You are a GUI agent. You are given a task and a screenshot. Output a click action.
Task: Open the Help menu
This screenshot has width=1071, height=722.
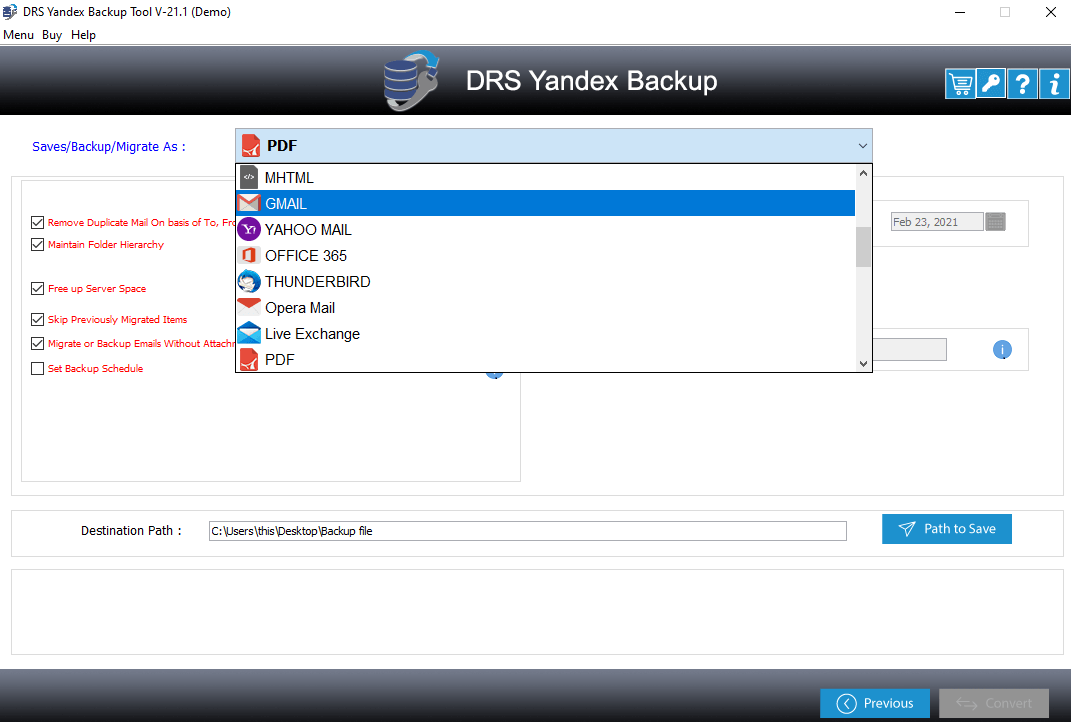click(x=83, y=35)
